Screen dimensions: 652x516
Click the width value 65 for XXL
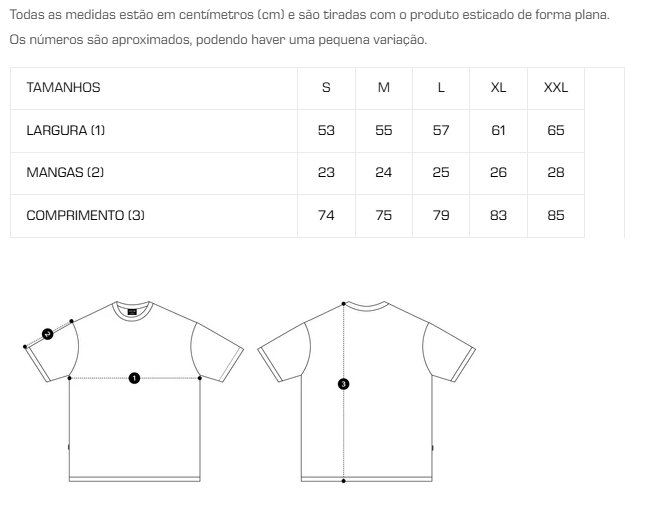click(556, 131)
